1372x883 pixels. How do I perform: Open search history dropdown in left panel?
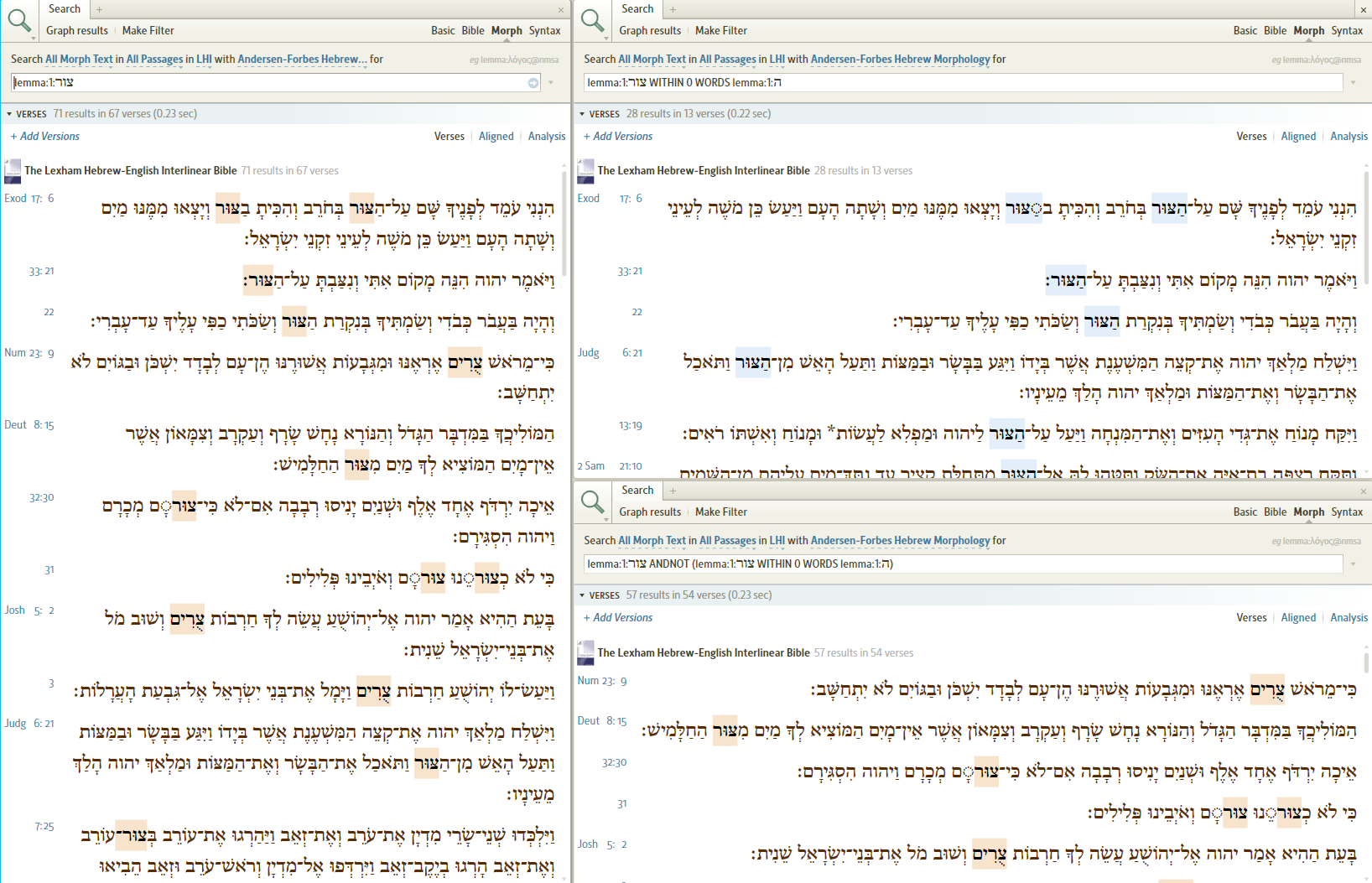pos(551,82)
